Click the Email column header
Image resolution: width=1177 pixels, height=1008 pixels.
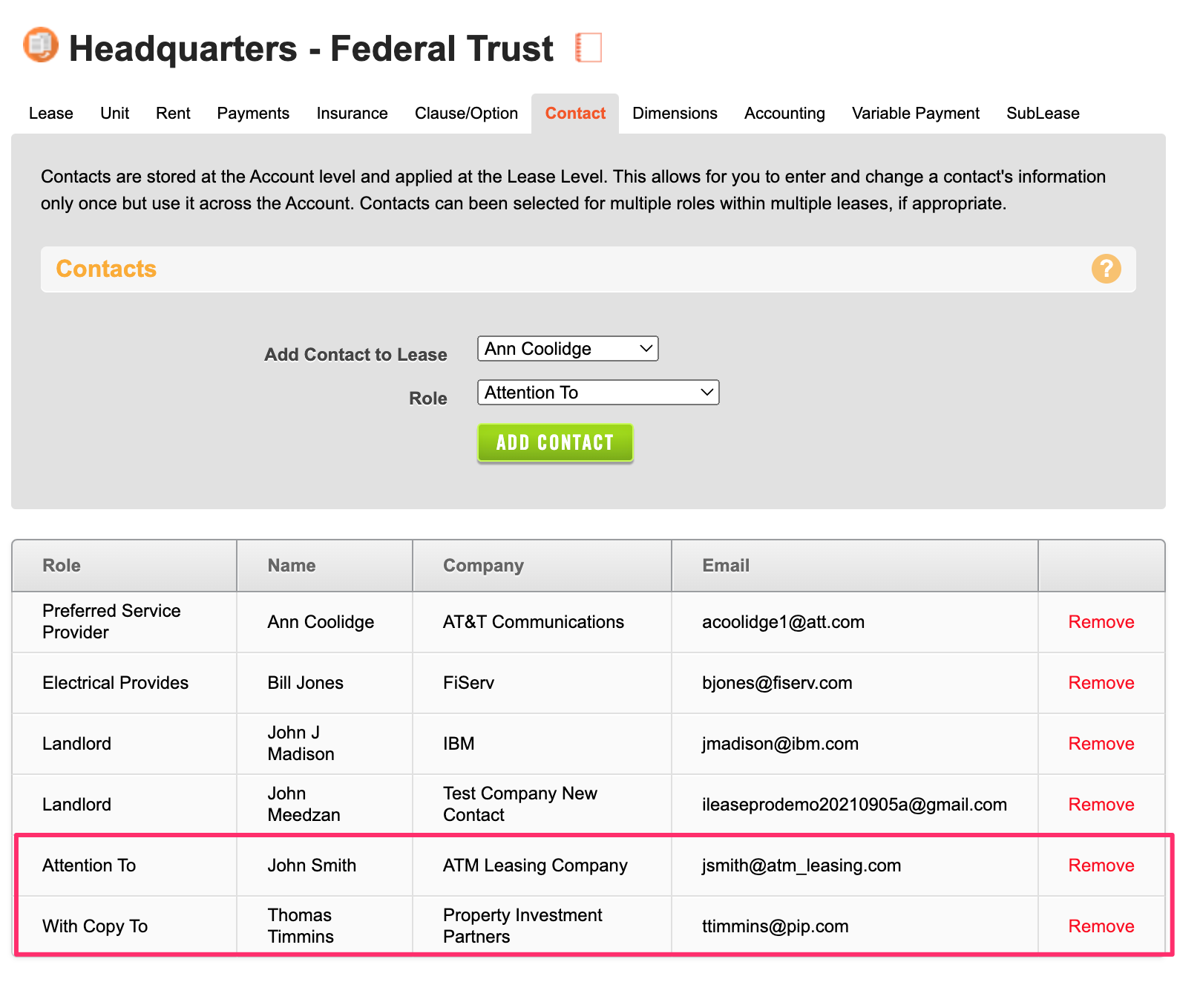coord(725,566)
